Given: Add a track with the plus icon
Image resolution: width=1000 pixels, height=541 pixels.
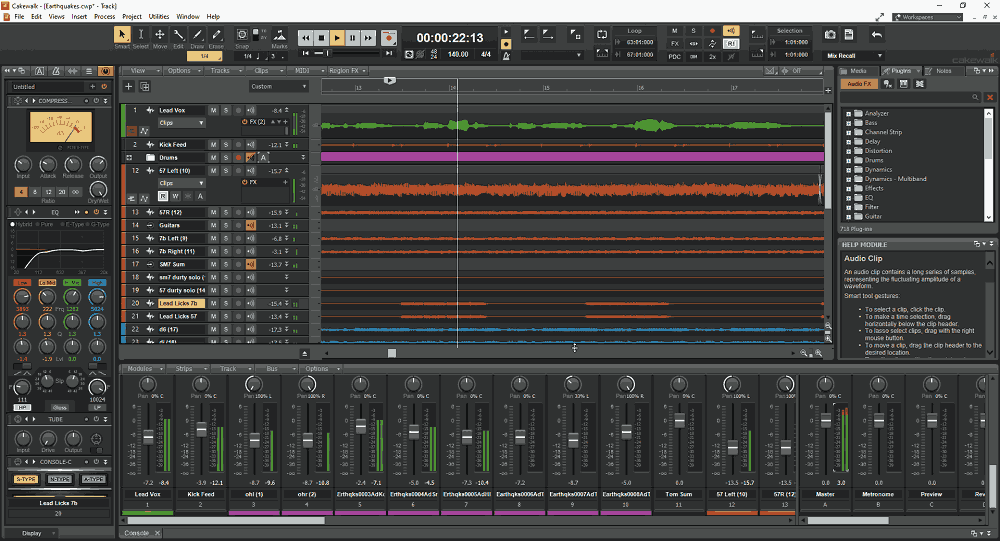Looking at the screenshot, I should 128,86.
